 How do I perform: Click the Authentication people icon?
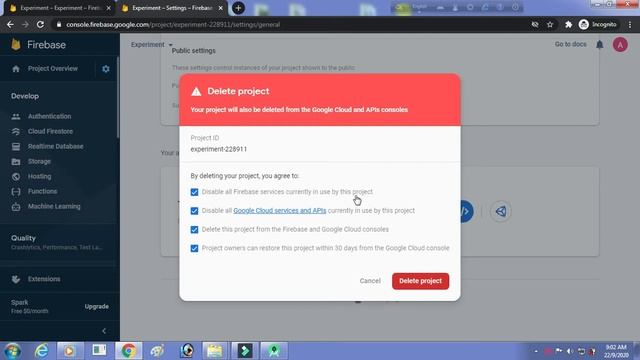pyautogui.click(x=16, y=116)
